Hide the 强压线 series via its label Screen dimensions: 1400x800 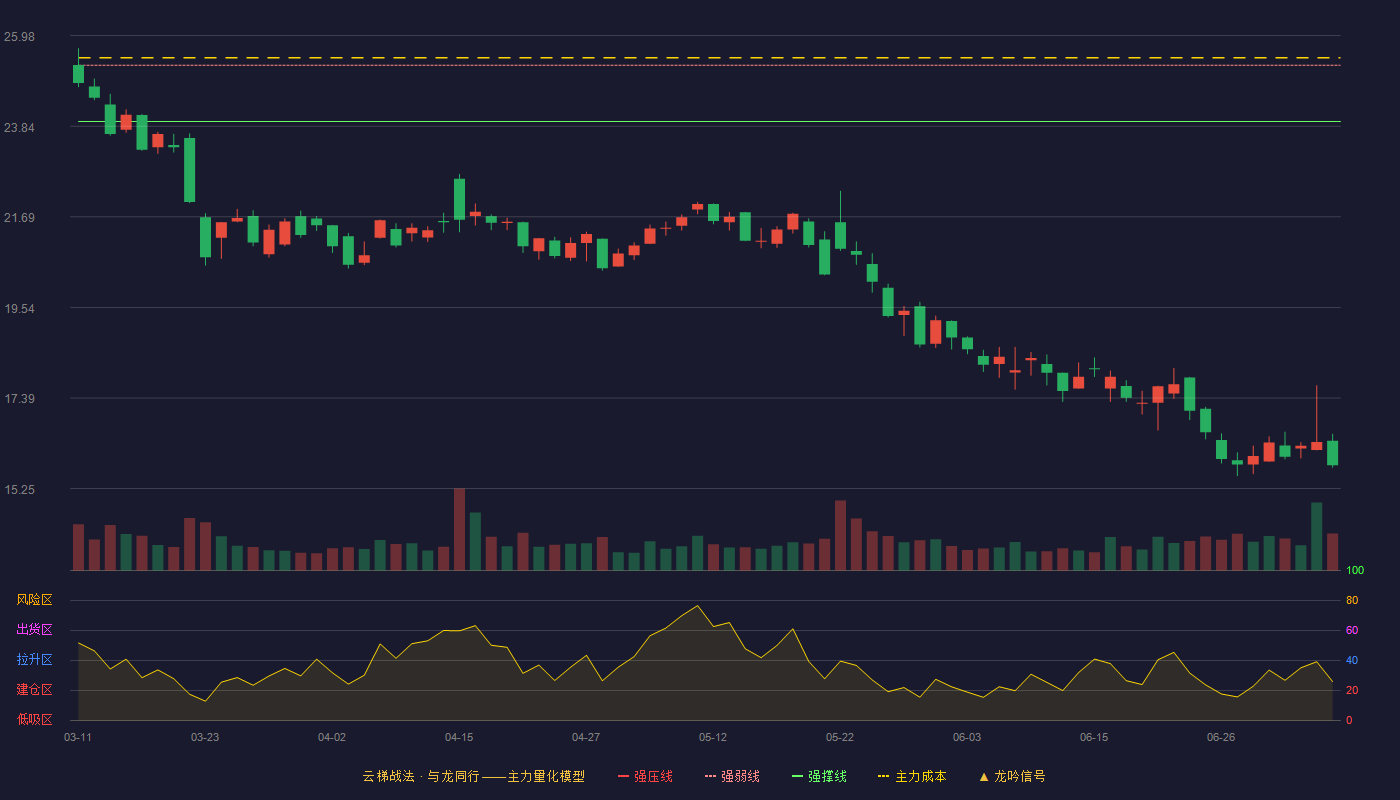[653, 776]
